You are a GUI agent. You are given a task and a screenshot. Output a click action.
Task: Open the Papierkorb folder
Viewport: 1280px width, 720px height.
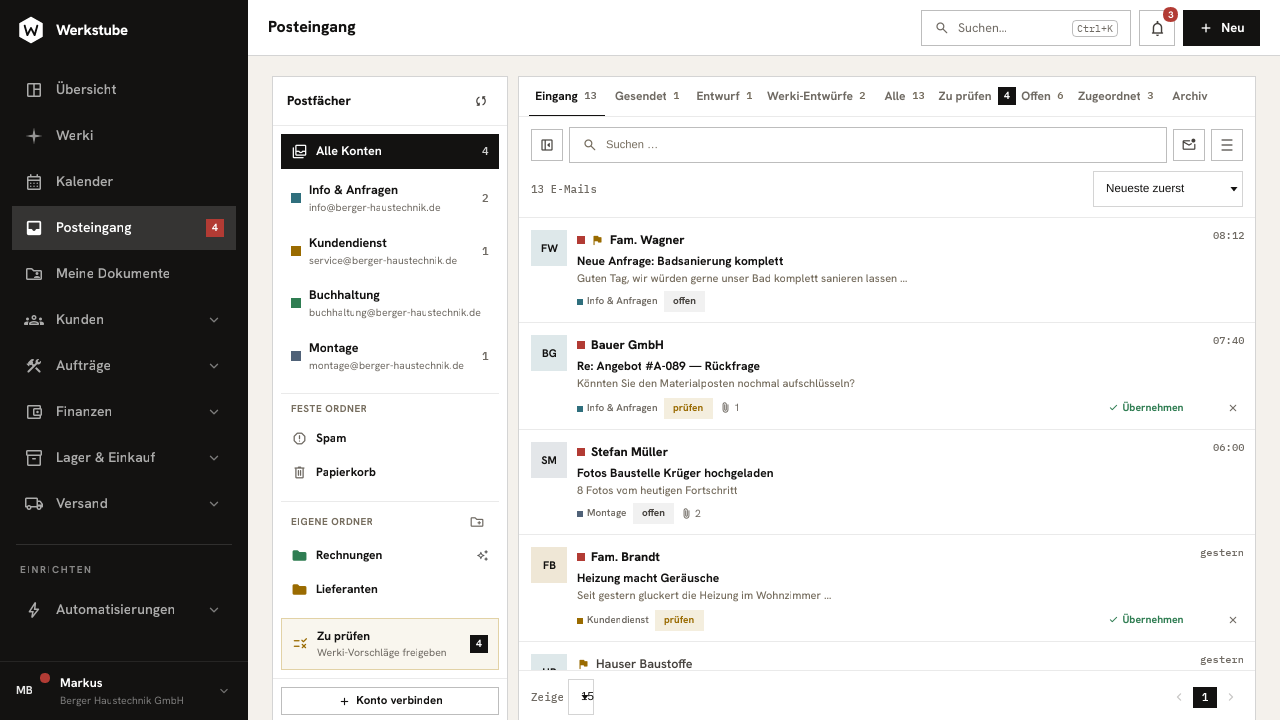click(390, 472)
